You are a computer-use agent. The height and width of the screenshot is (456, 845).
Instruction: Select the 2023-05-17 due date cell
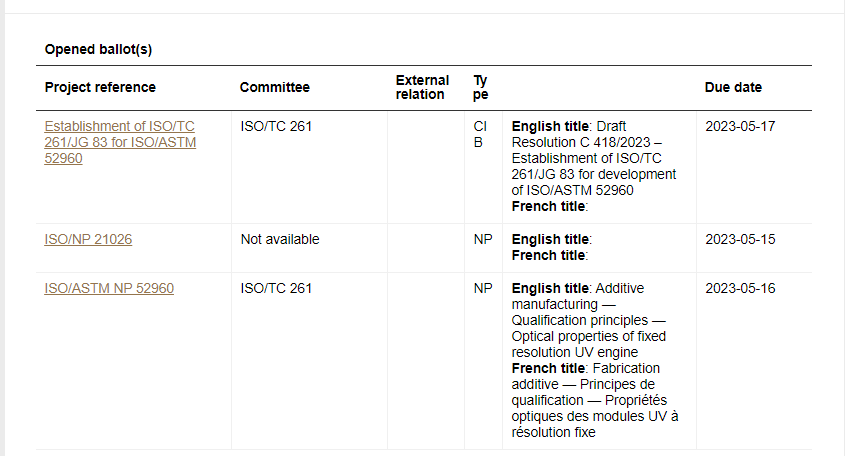tap(740, 126)
